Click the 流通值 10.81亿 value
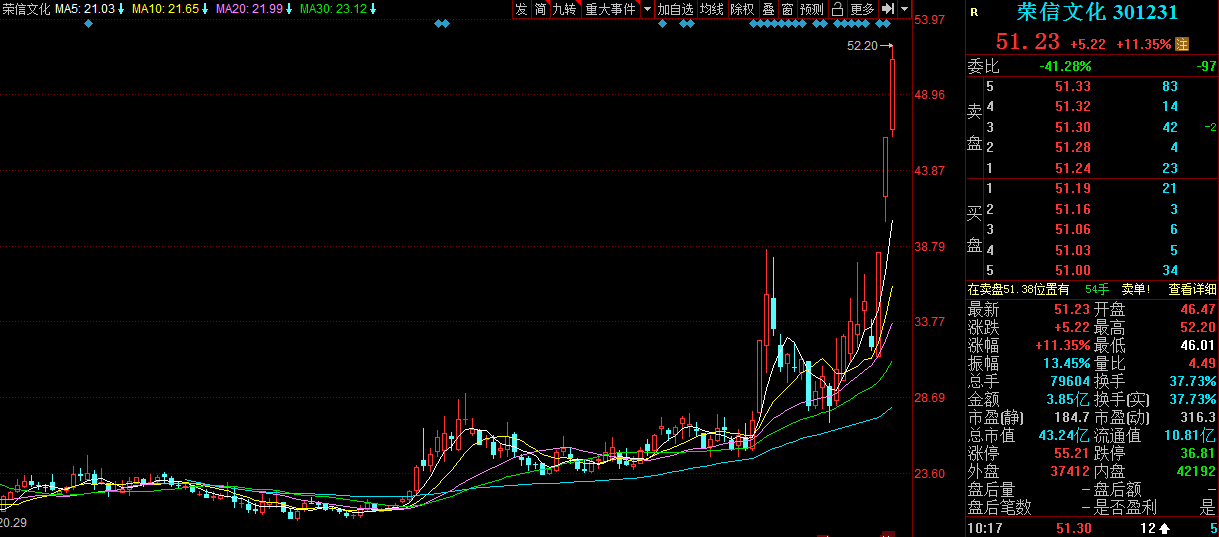The image size is (1219, 537). click(1191, 435)
